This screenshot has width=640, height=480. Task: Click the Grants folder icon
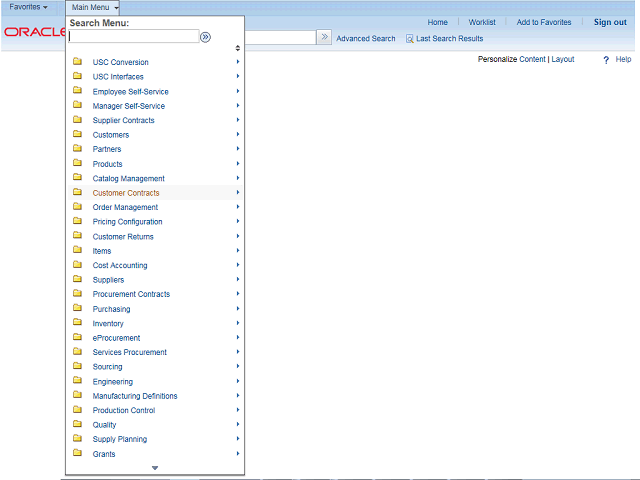point(77,453)
